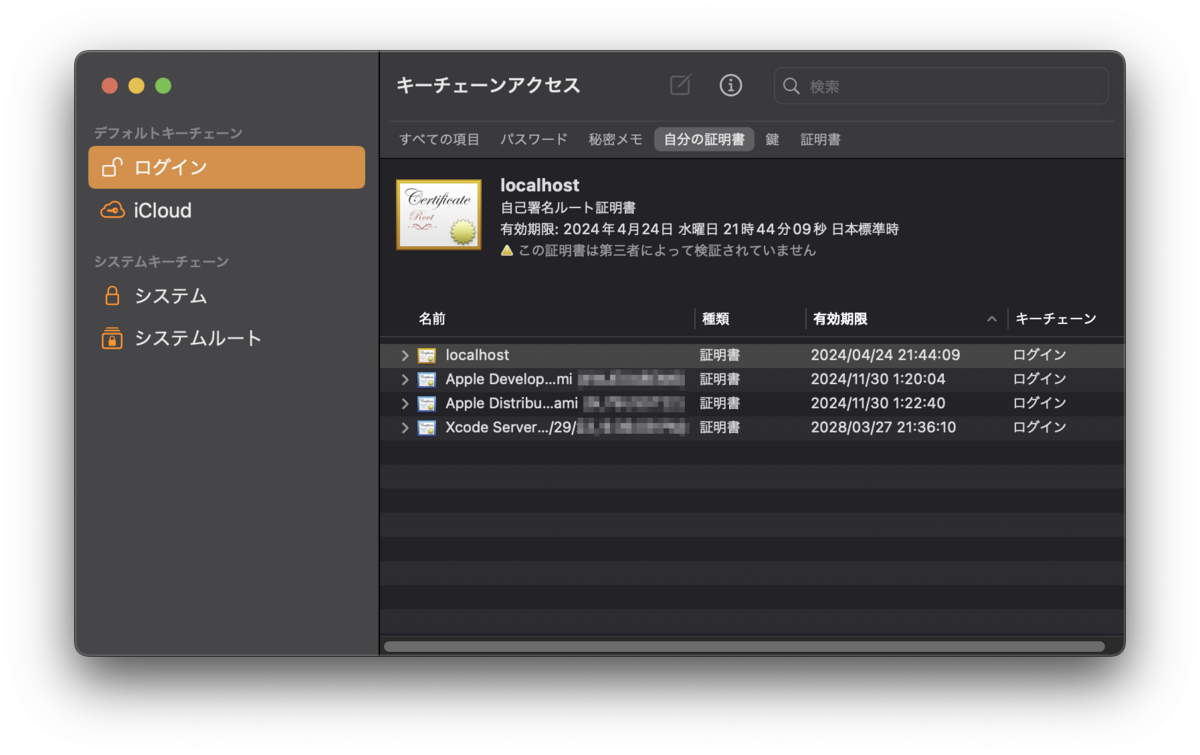Expand the Apple Develop... certificate row
This screenshot has height=755, width=1200.
pyautogui.click(x=404, y=379)
